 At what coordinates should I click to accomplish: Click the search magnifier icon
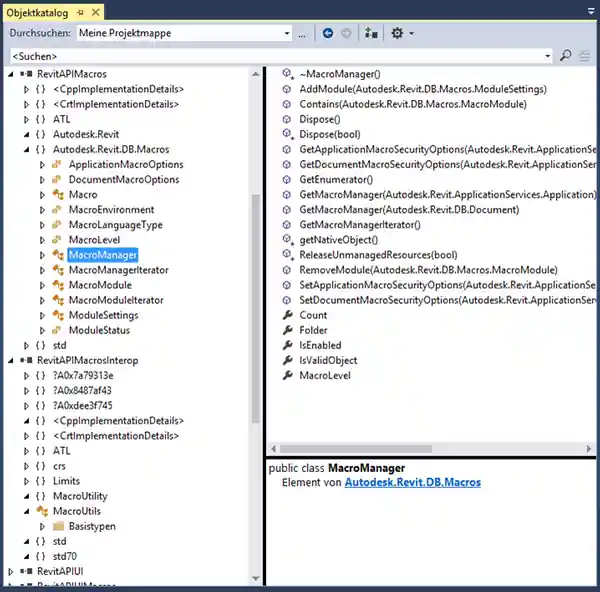566,56
